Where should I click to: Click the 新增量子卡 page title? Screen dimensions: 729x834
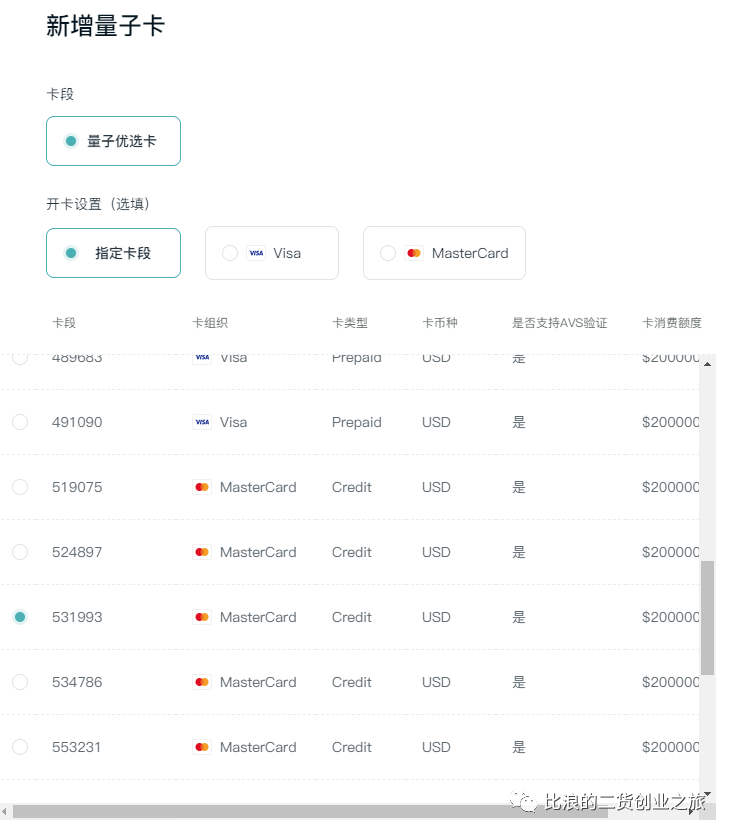click(x=107, y=26)
